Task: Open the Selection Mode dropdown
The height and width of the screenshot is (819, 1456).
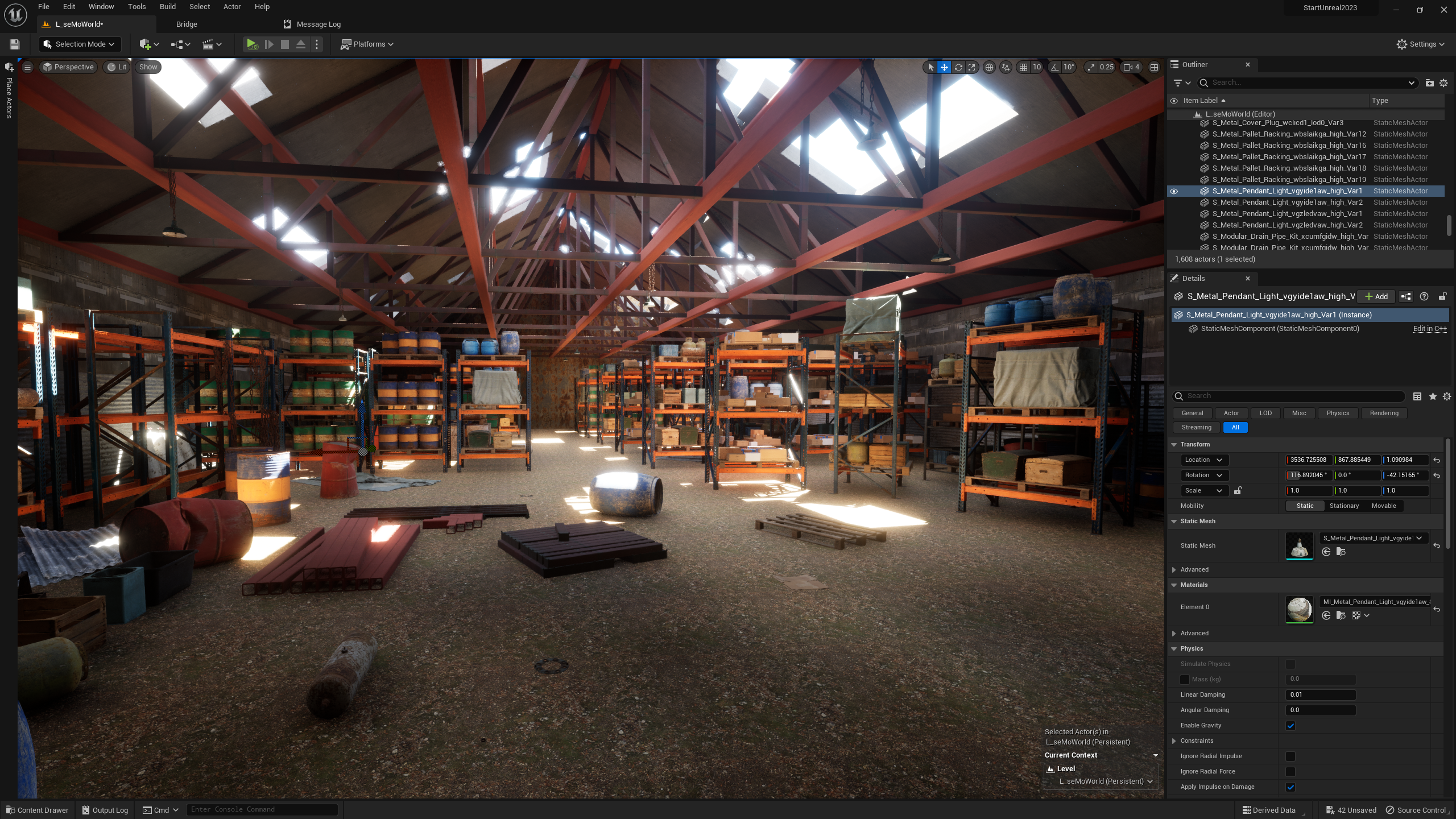Action: tap(79, 44)
